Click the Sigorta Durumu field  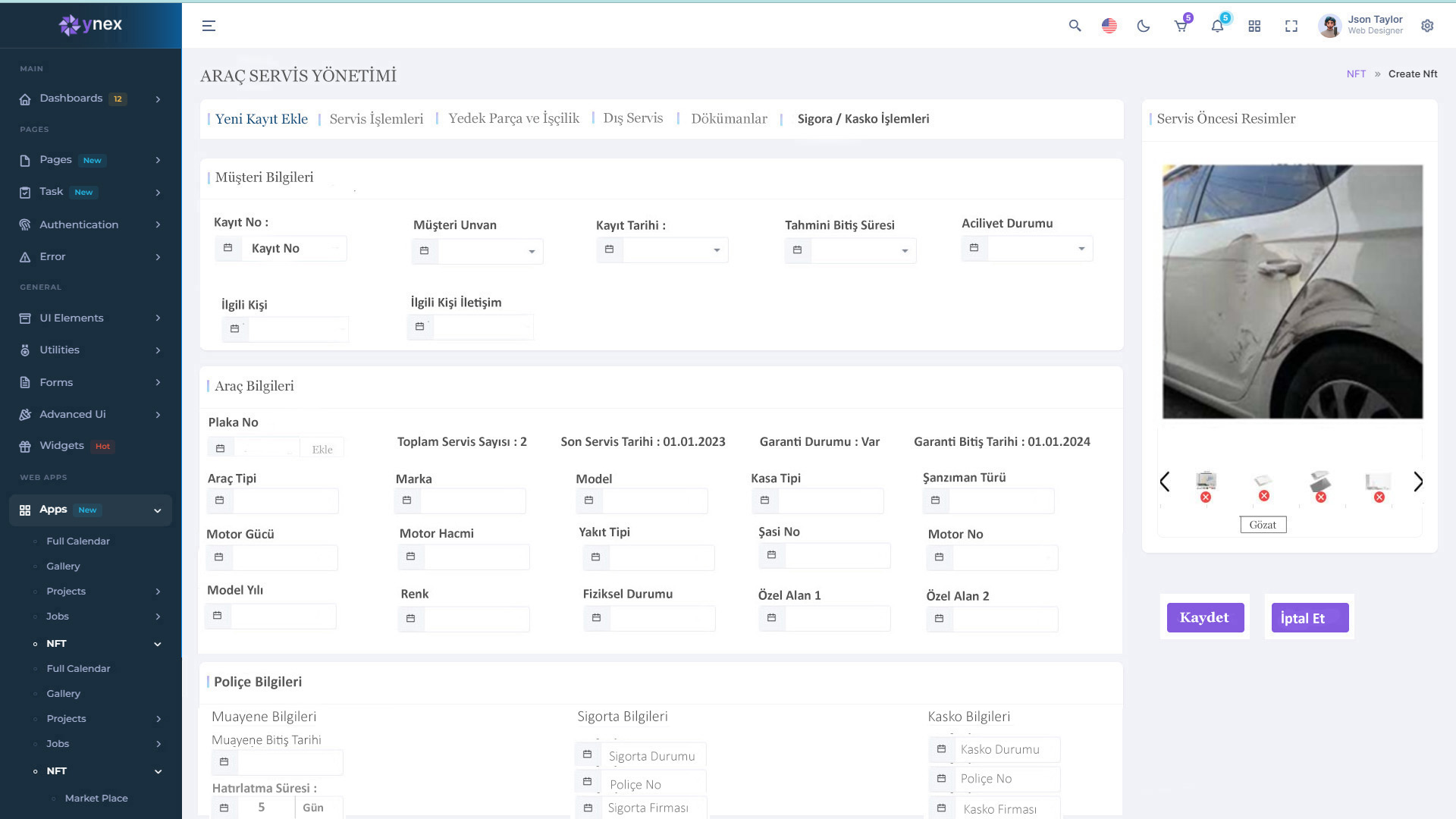(641, 755)
